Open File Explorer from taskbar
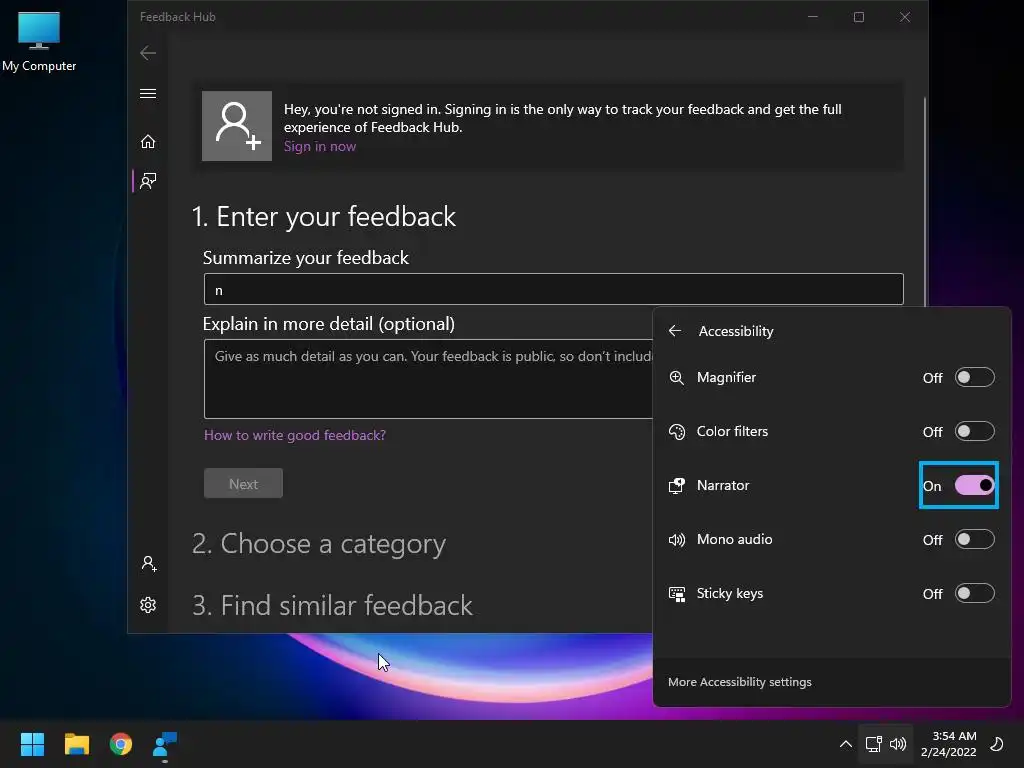This screenshot has width=1024, height=768. click(76, 744)
